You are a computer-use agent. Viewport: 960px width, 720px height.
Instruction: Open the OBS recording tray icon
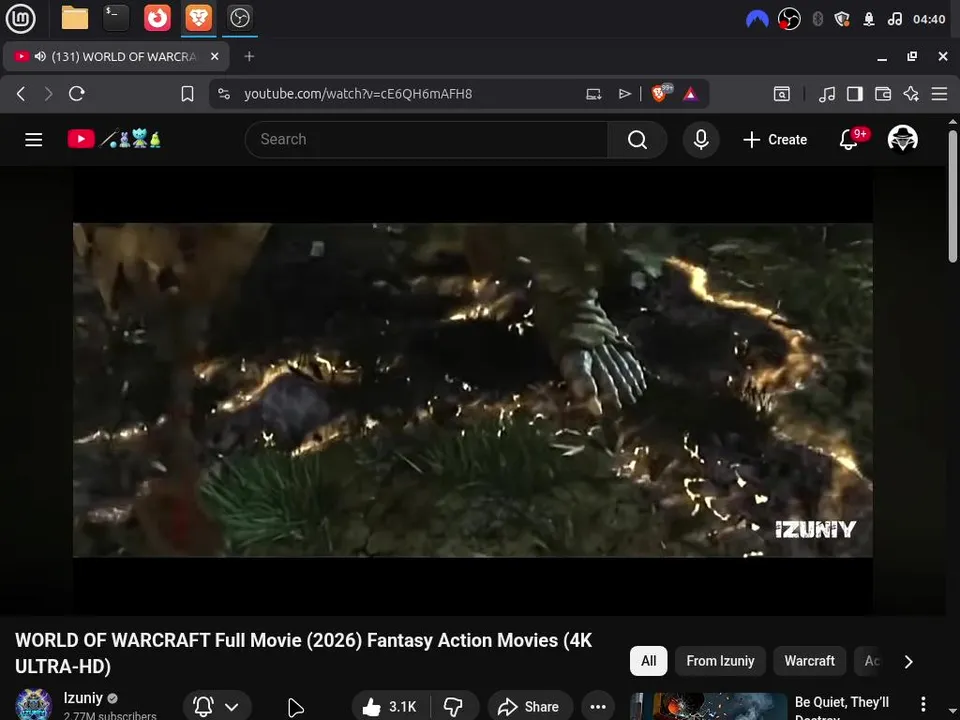[789, 20]
